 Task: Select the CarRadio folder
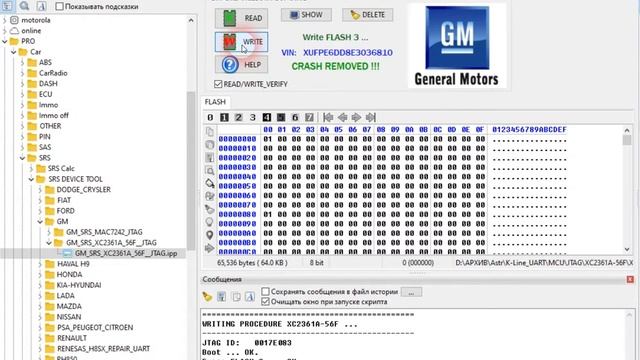(53, 73)
